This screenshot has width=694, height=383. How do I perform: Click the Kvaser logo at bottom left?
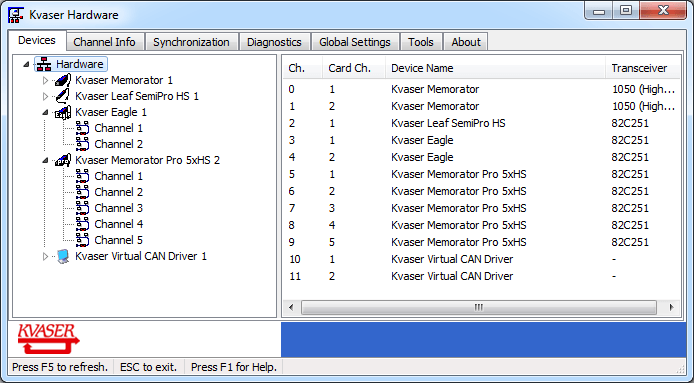click(x=48, y=339)
